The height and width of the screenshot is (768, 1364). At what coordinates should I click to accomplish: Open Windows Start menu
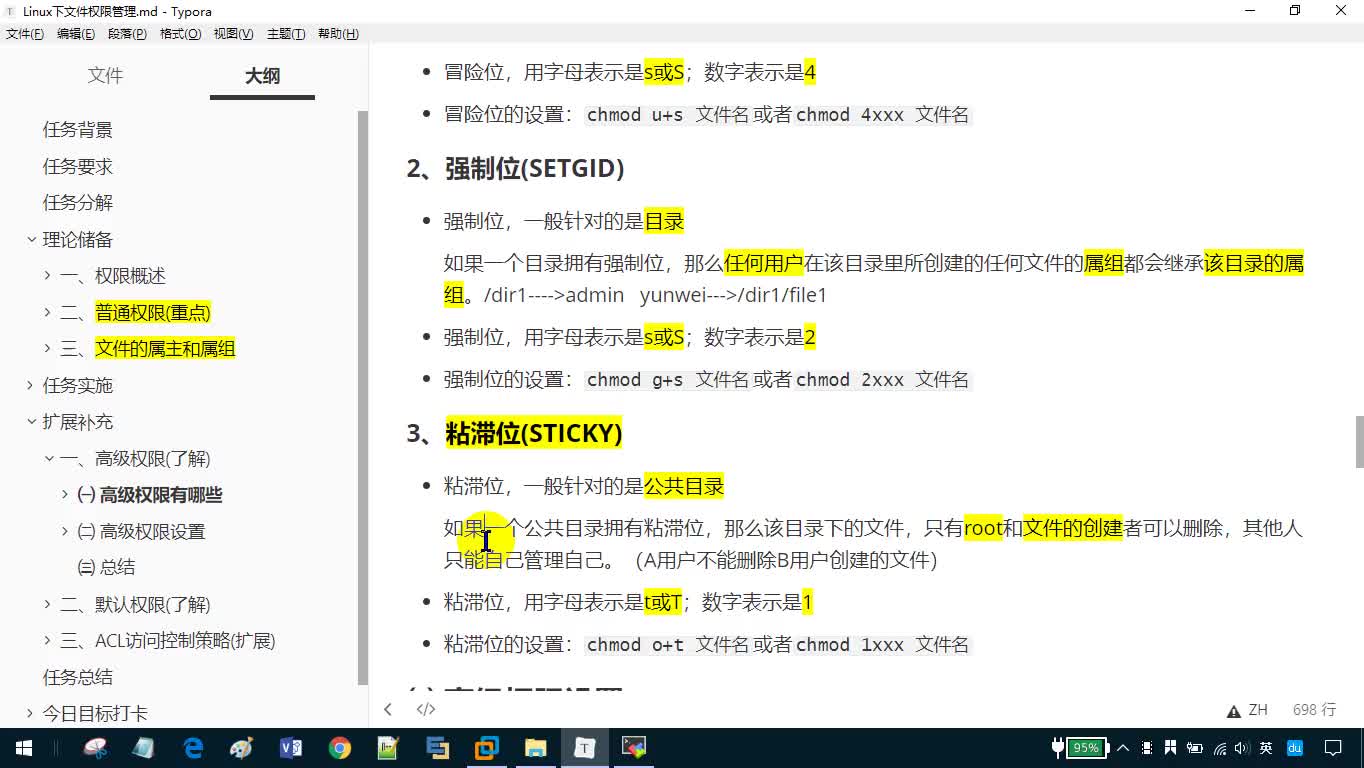[x=24, y=747]
